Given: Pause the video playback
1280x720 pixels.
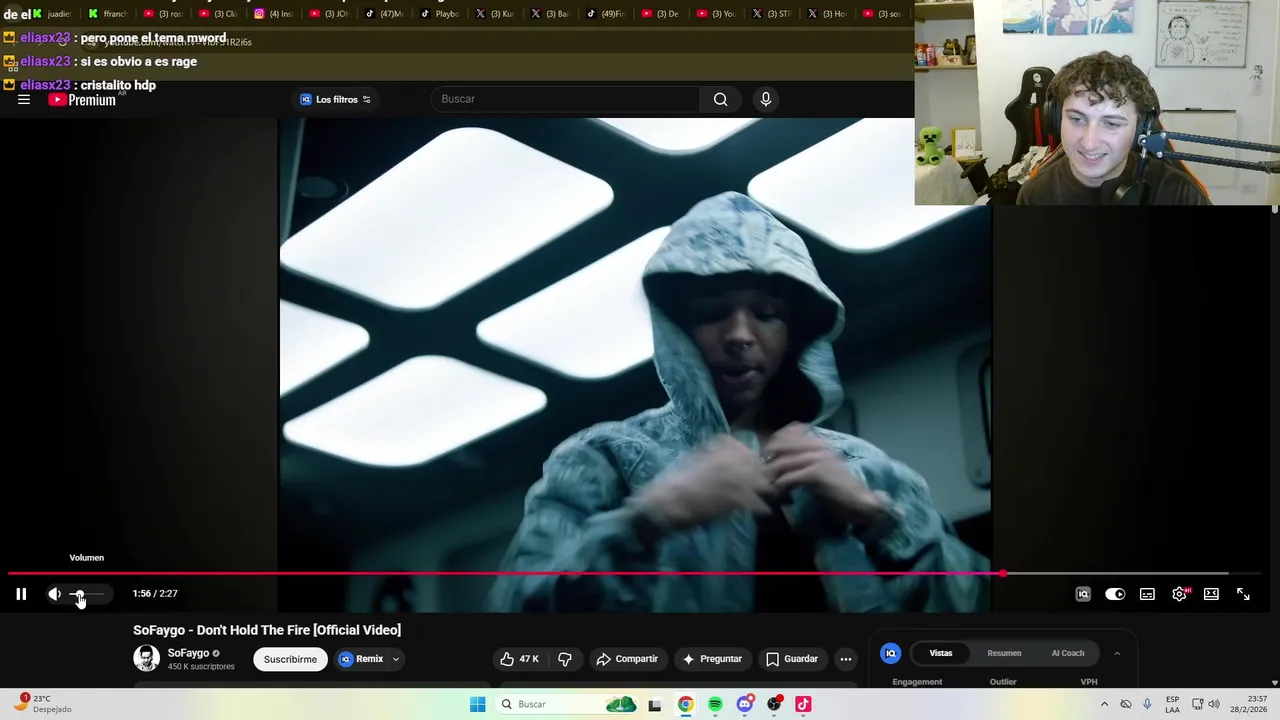Looking at the screenshot, I should pyautogui.click(x=21, y=594).
